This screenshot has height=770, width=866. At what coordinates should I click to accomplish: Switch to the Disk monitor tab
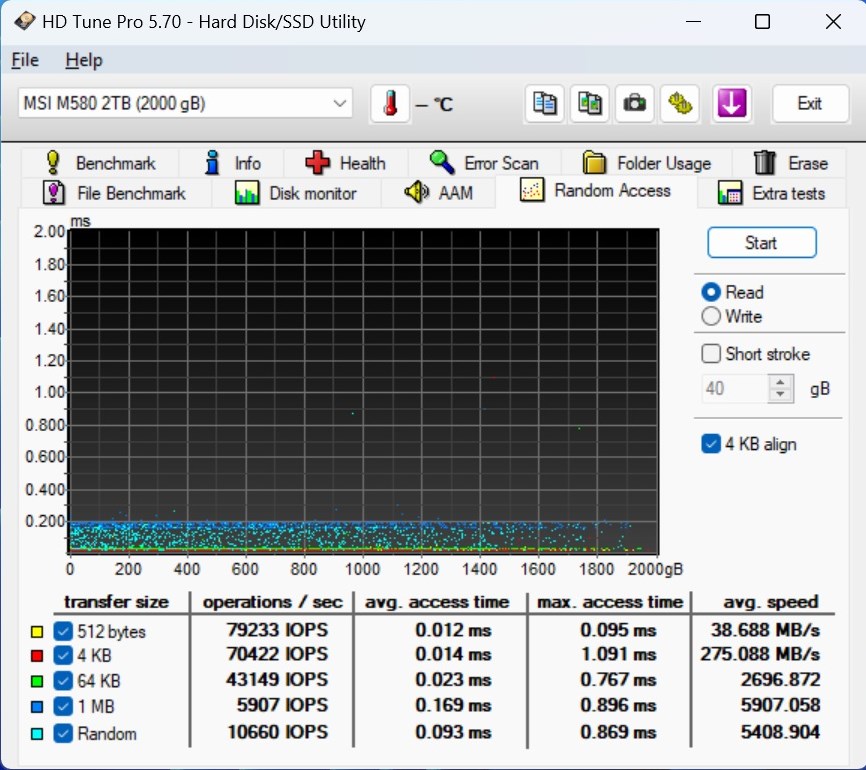[296, 193]
